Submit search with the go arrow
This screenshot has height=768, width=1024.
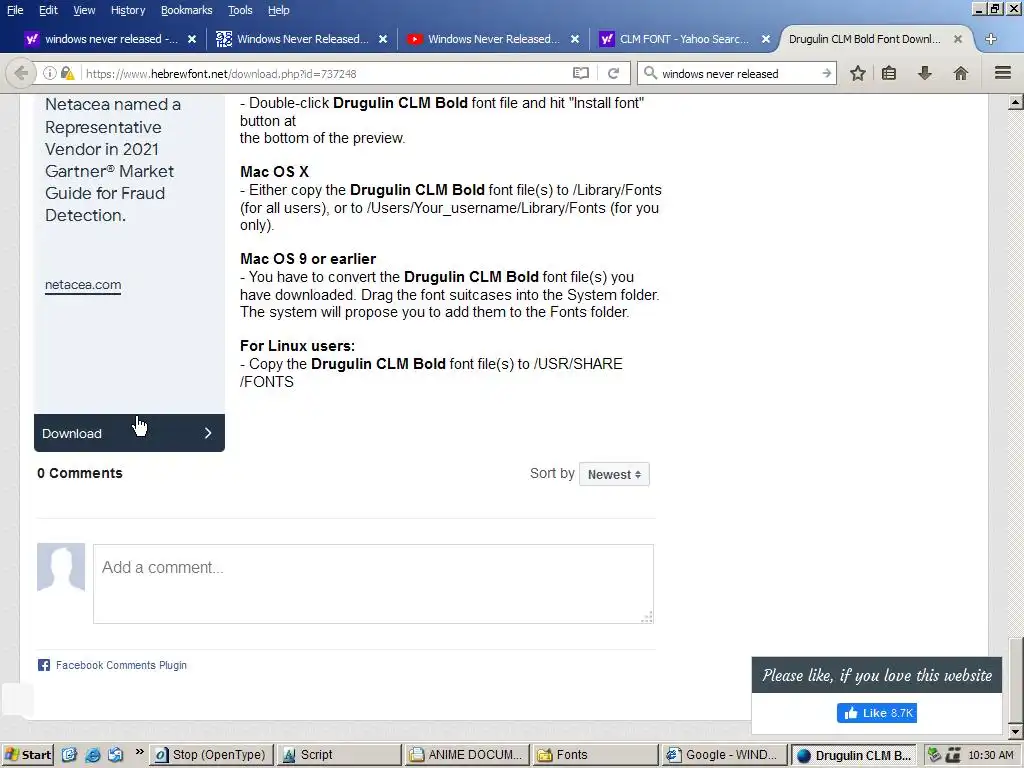click(x=827, y=73)
